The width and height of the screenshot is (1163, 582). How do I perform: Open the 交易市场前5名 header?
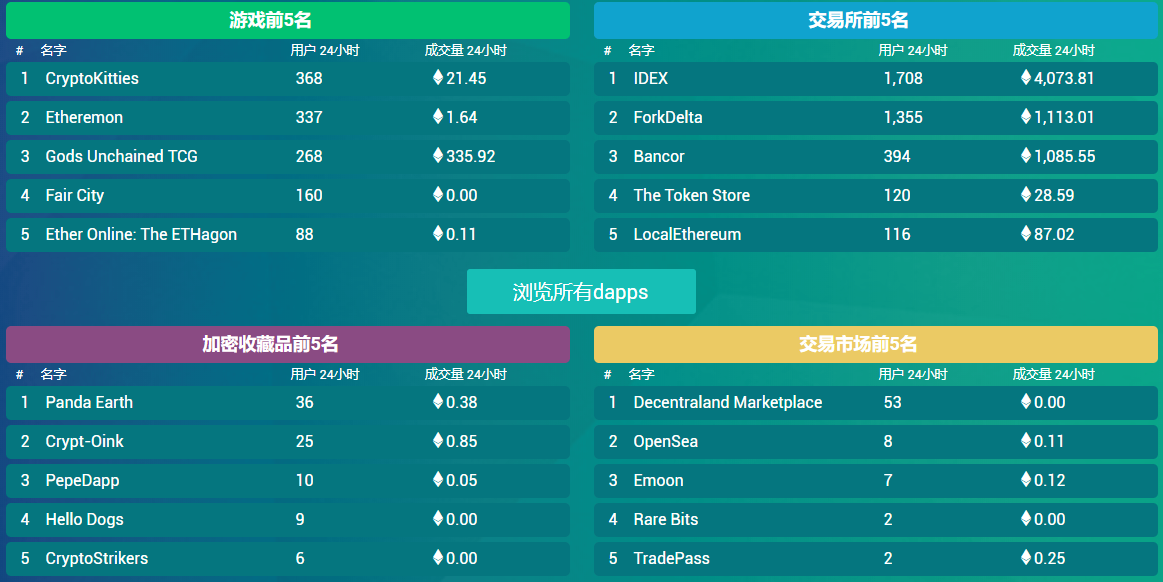point(875,344)
